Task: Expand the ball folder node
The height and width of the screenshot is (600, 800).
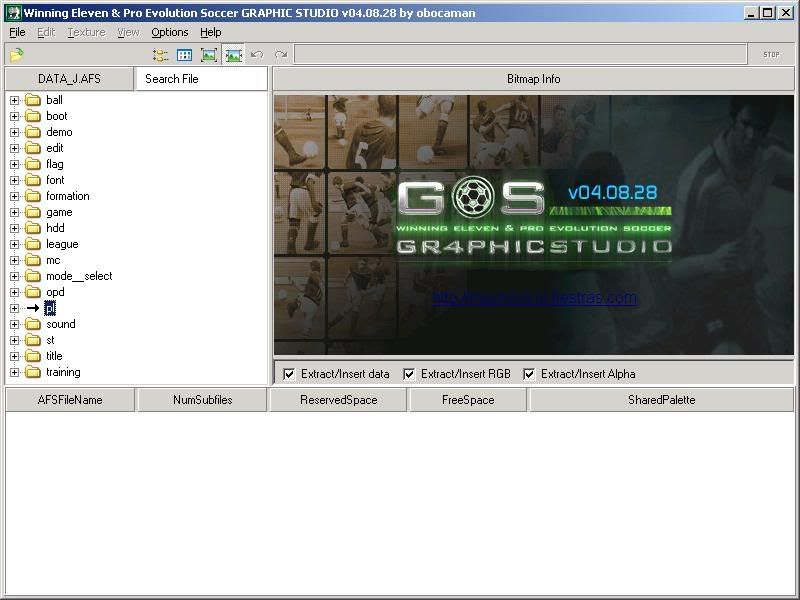Action: (14, 100)
